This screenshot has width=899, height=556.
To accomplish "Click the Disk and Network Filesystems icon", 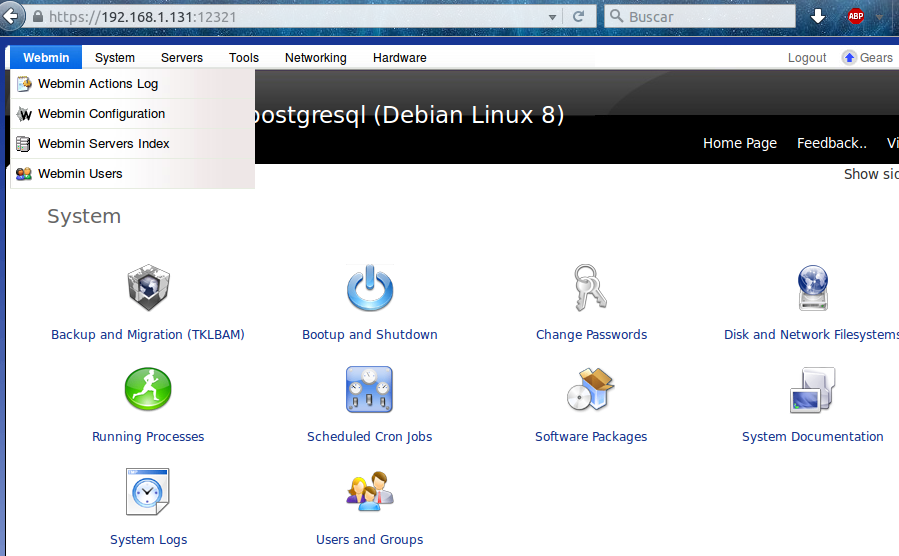I will [x=812, y=289].
